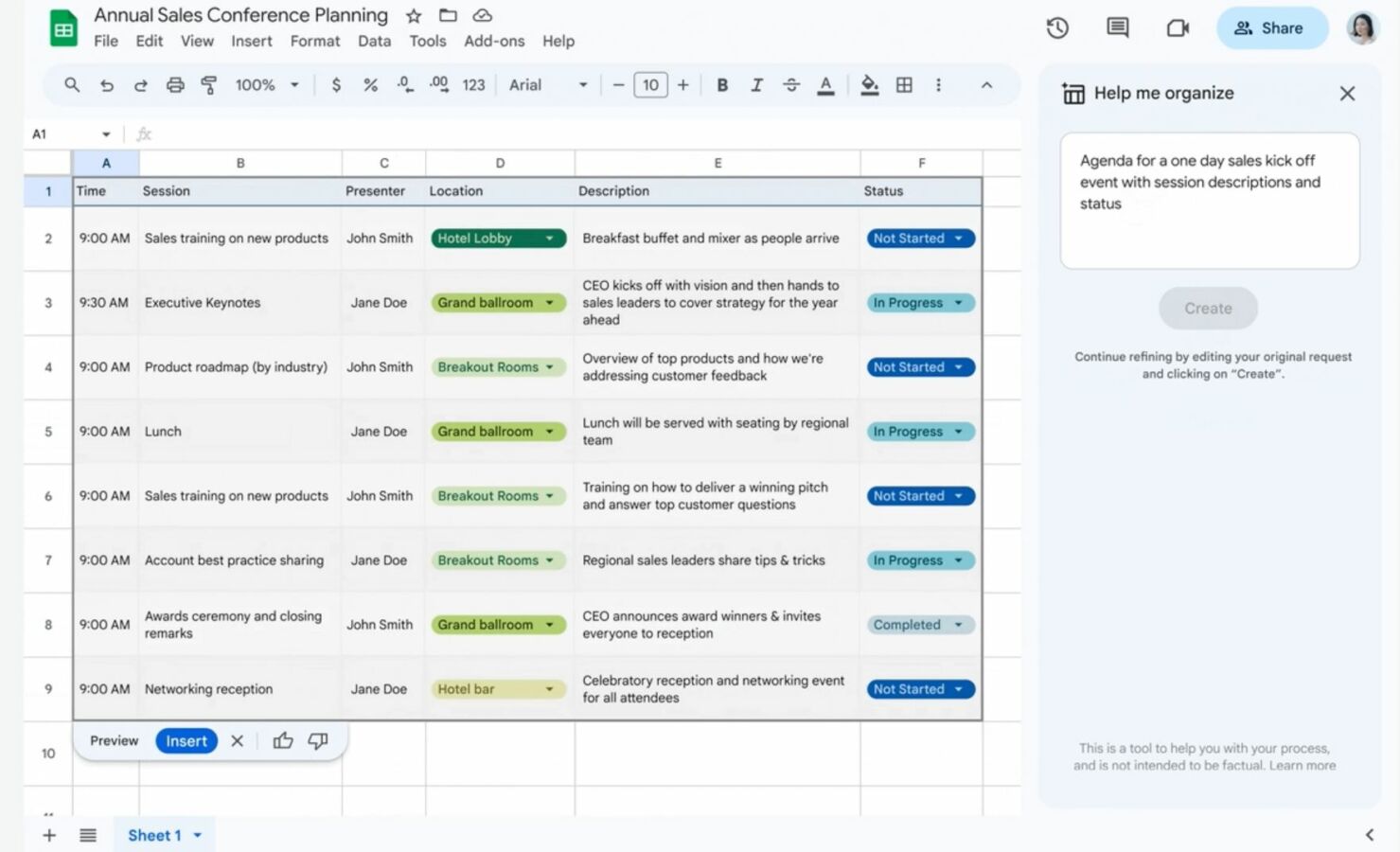This screenshot has height=852, width=1400.
Task: Toggle strikethrough formatting
Action: tap(791, 85)
